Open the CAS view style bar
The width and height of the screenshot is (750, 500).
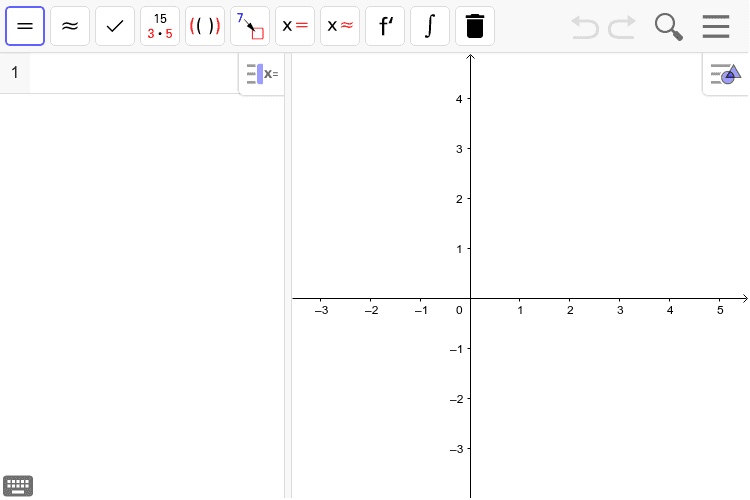pos(262,74)
